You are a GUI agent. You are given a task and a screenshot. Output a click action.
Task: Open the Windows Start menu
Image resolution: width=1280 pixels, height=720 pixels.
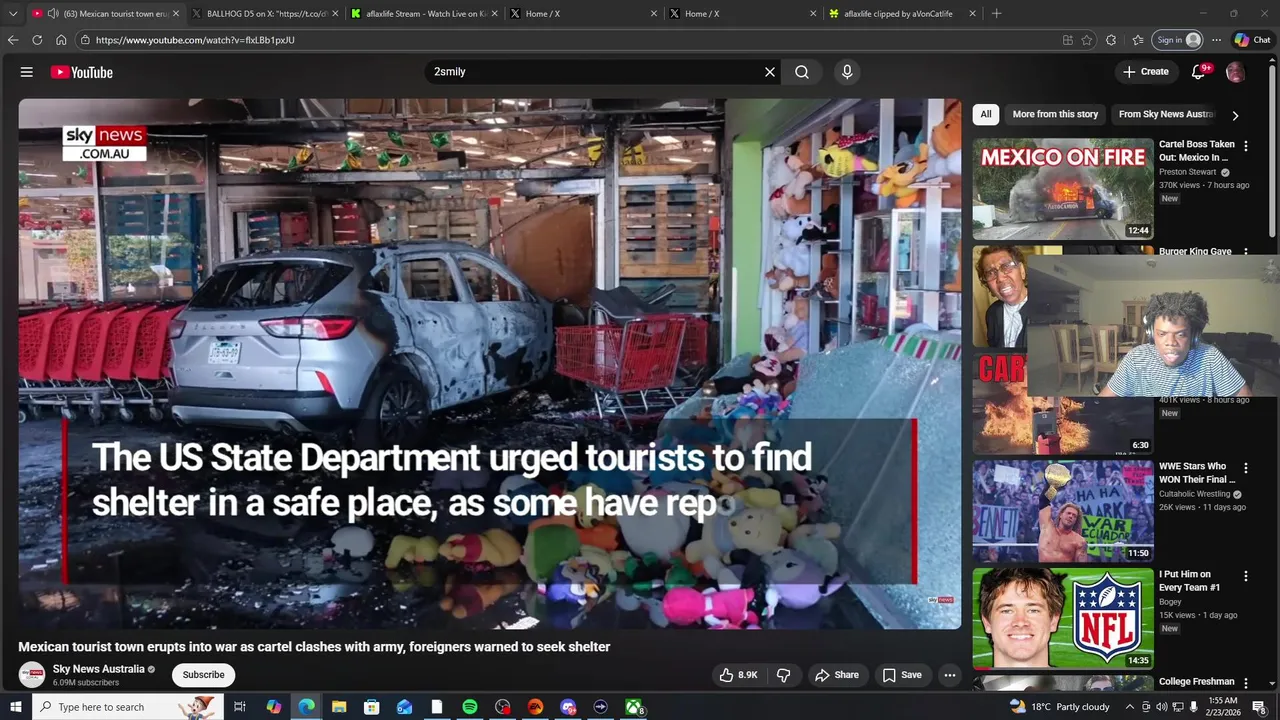[x=15, y=707]
